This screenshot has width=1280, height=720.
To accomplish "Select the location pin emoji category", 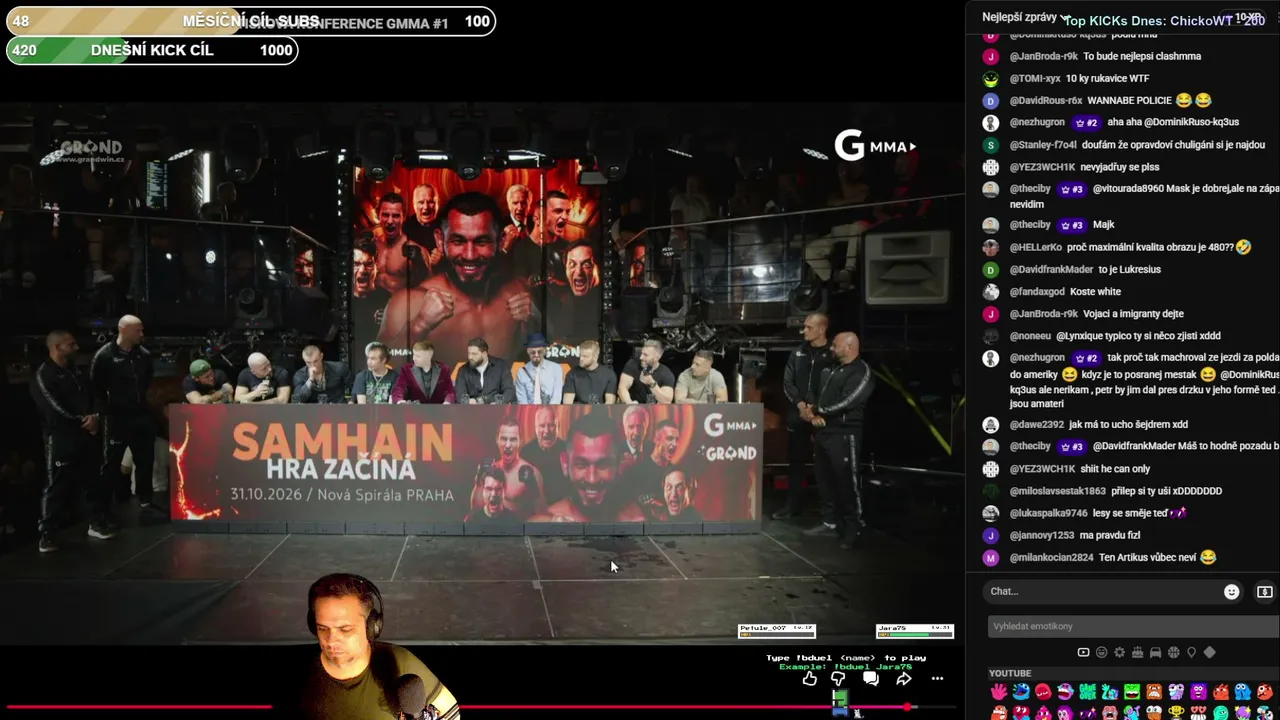I will 1191,653.
